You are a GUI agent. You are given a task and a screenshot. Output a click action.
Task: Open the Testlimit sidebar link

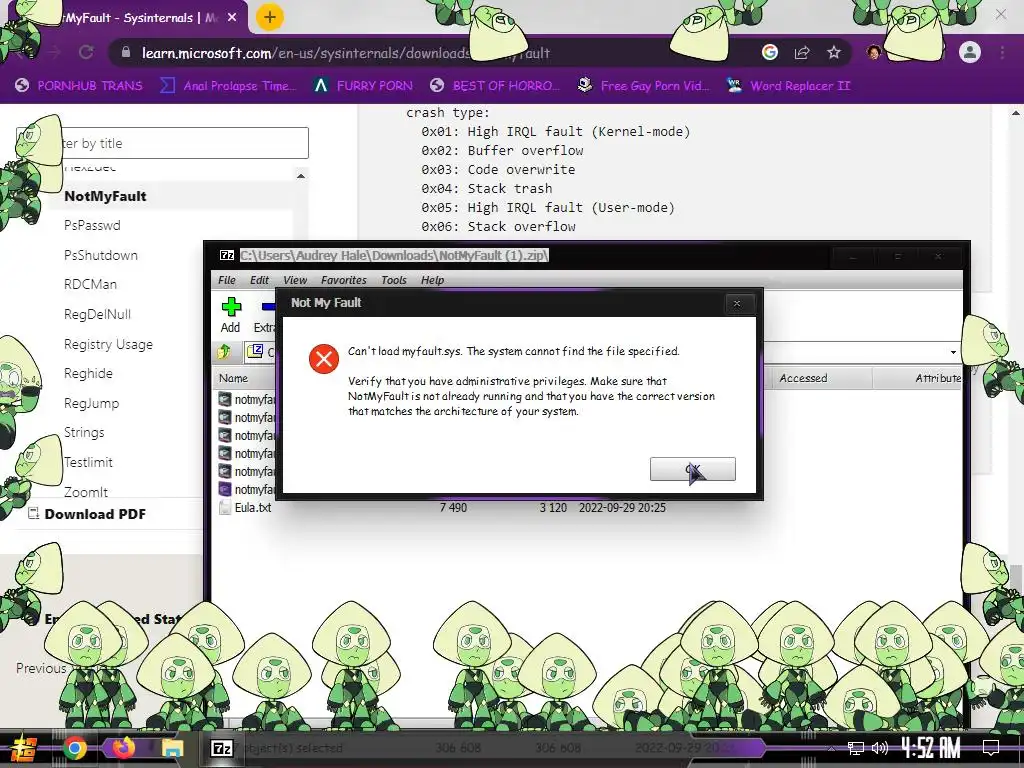click(88, 462)
